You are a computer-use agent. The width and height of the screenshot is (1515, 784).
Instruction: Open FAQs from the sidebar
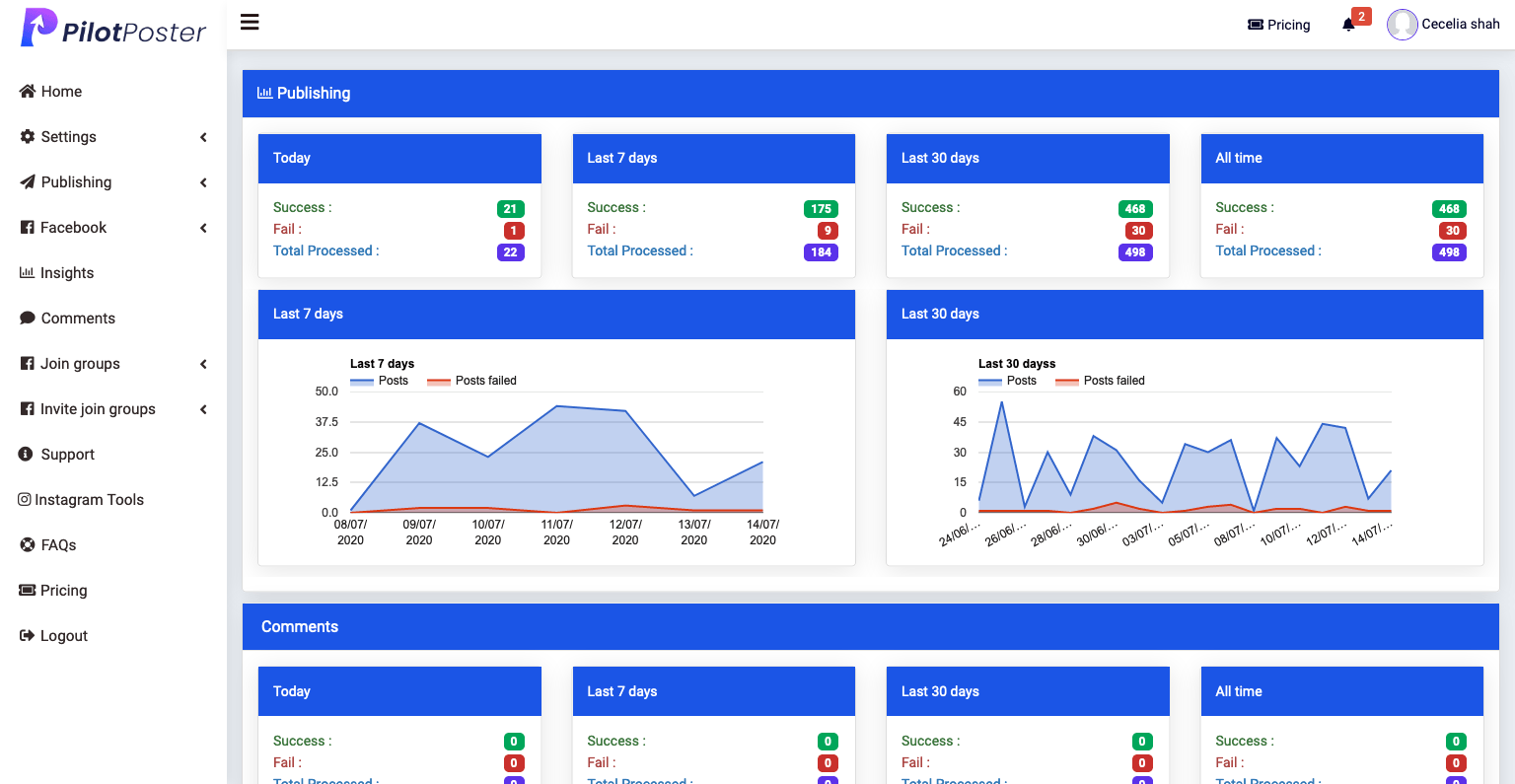[x=58, y=545]
